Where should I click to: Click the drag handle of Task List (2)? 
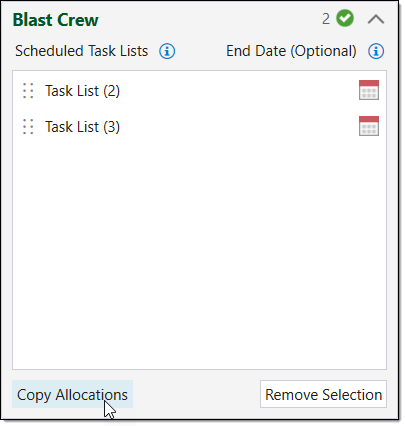click(x=28, y=91)
